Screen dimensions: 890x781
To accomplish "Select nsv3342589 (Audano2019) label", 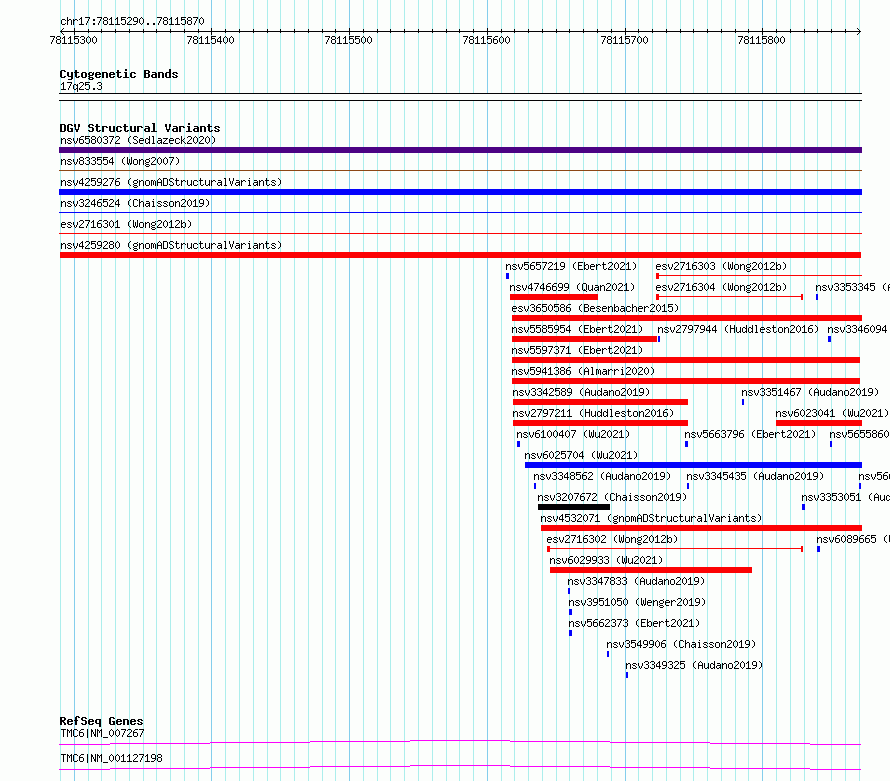I will (581, 392).
